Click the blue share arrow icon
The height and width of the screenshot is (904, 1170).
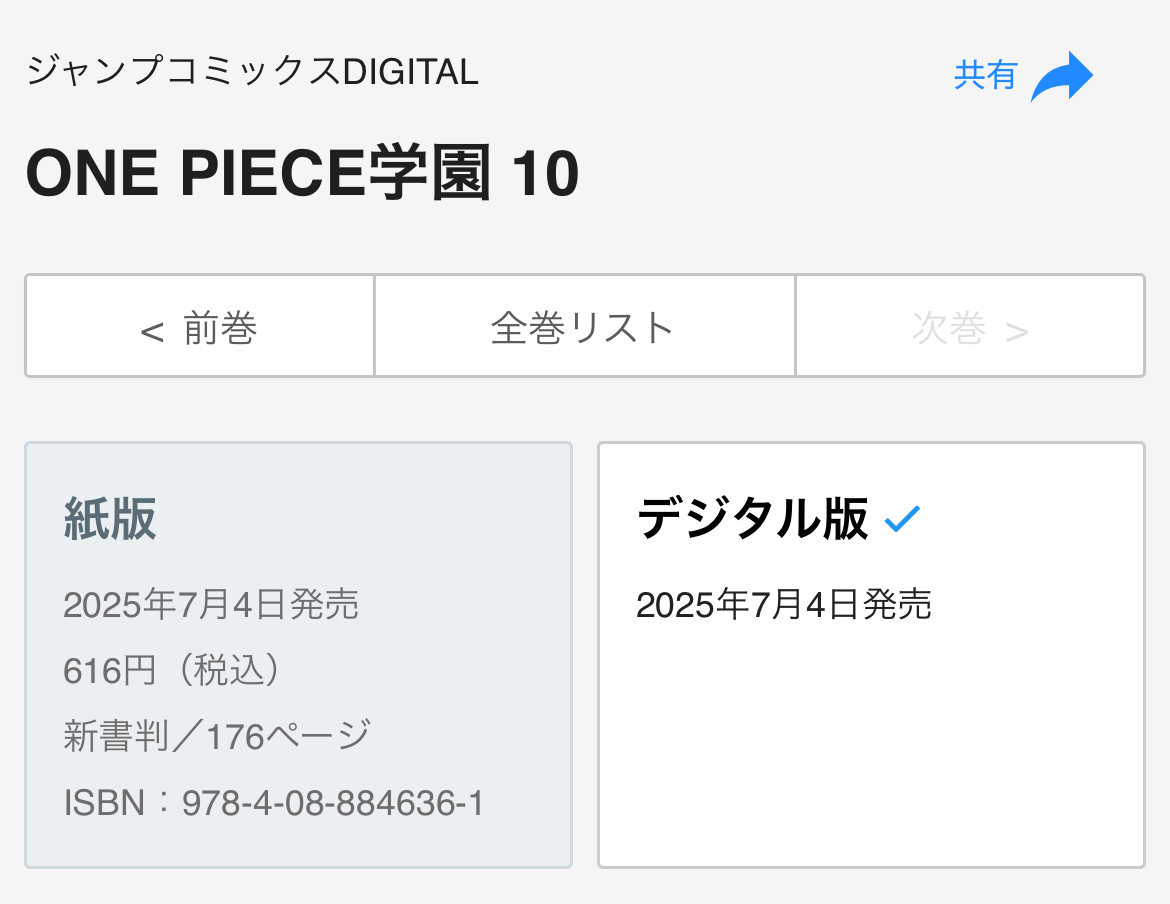point(1062,76)
